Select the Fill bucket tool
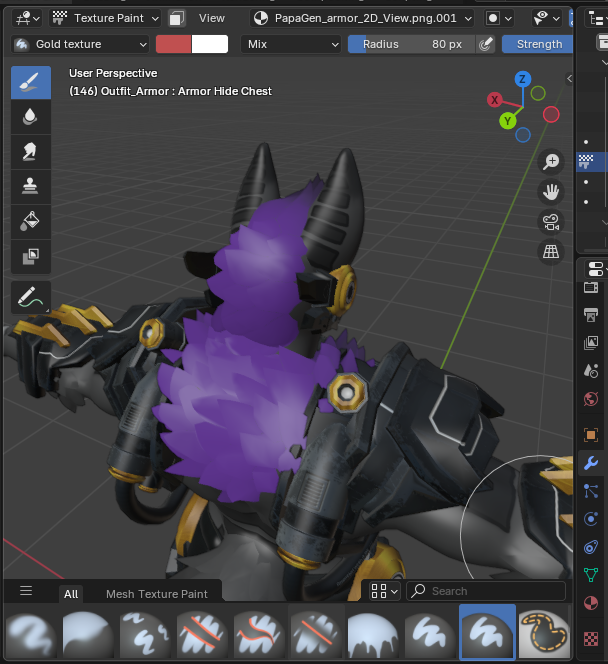The width and height of the screenshot is (608, 664). (x=31, y=221)
